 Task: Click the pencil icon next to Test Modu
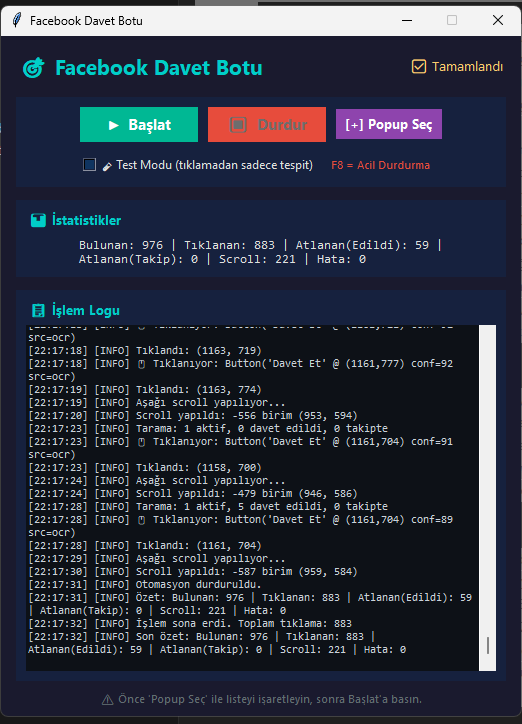107,166
